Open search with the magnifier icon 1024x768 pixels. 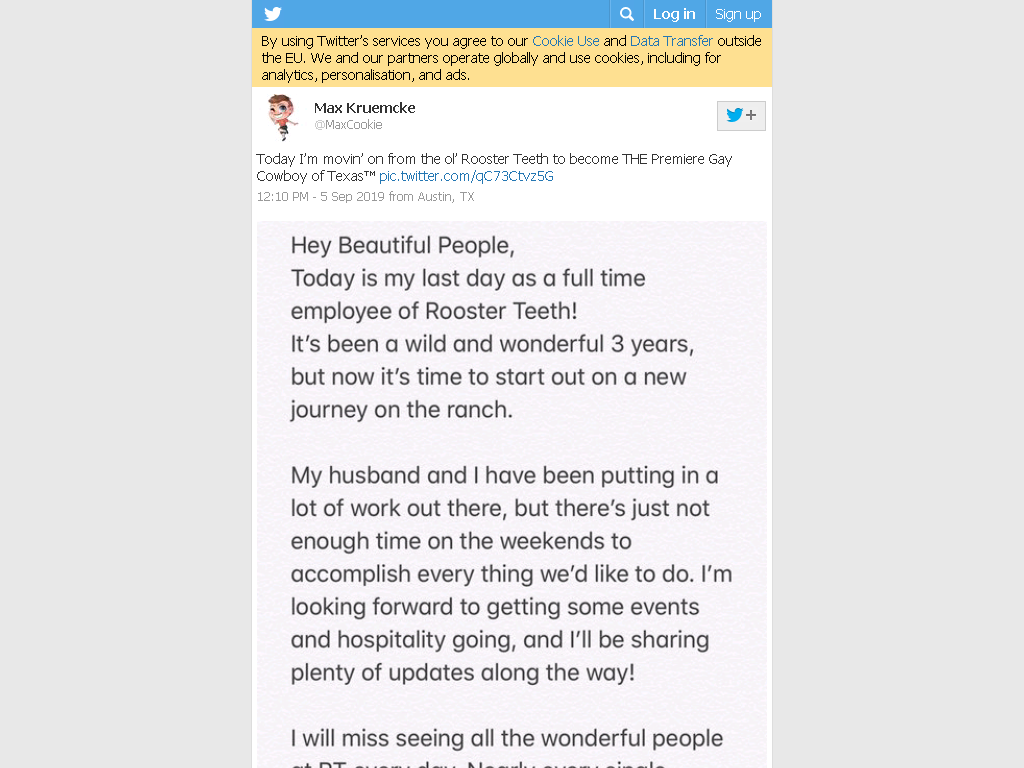click(626, 14)
